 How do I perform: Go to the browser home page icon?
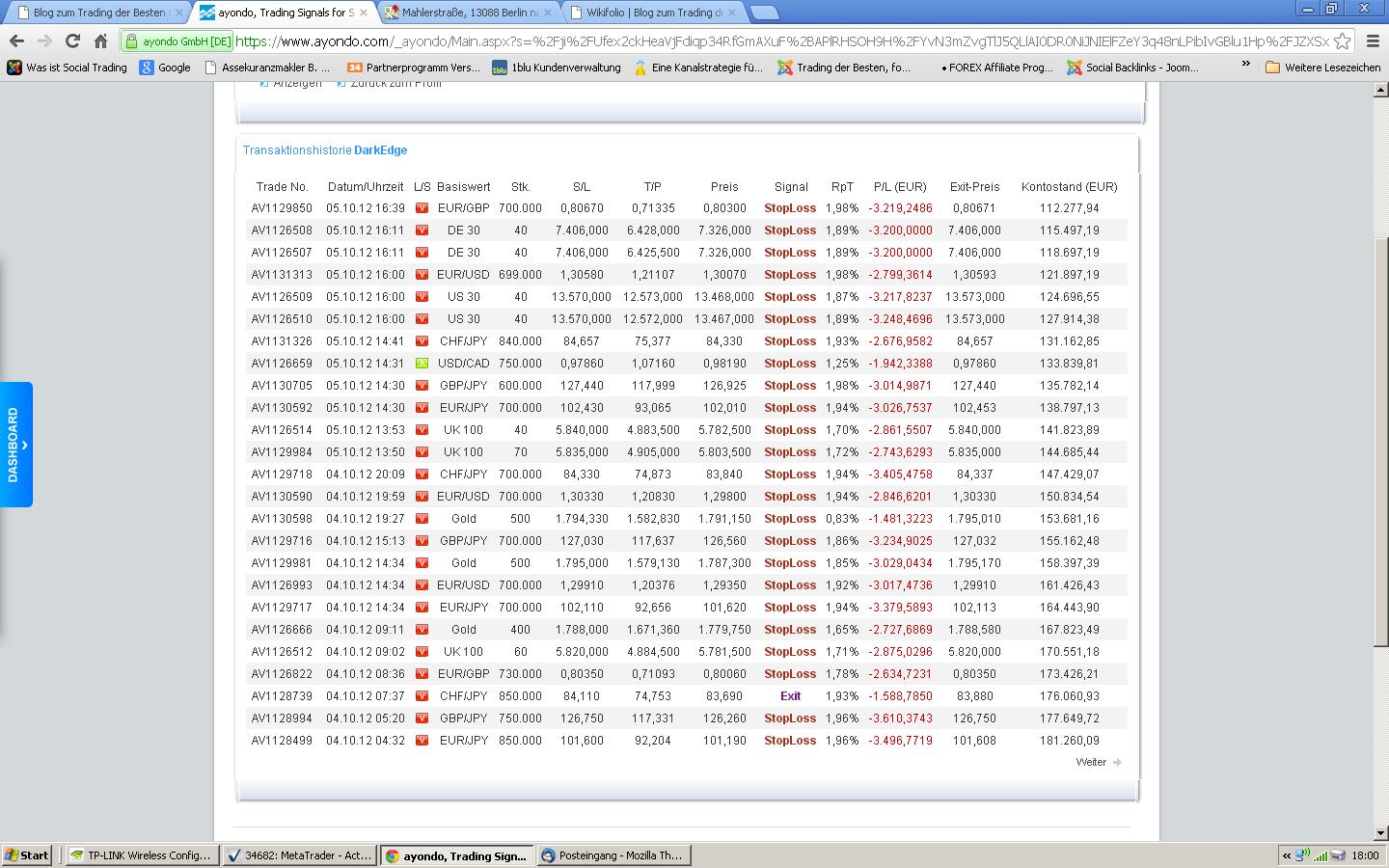(100, 41)
